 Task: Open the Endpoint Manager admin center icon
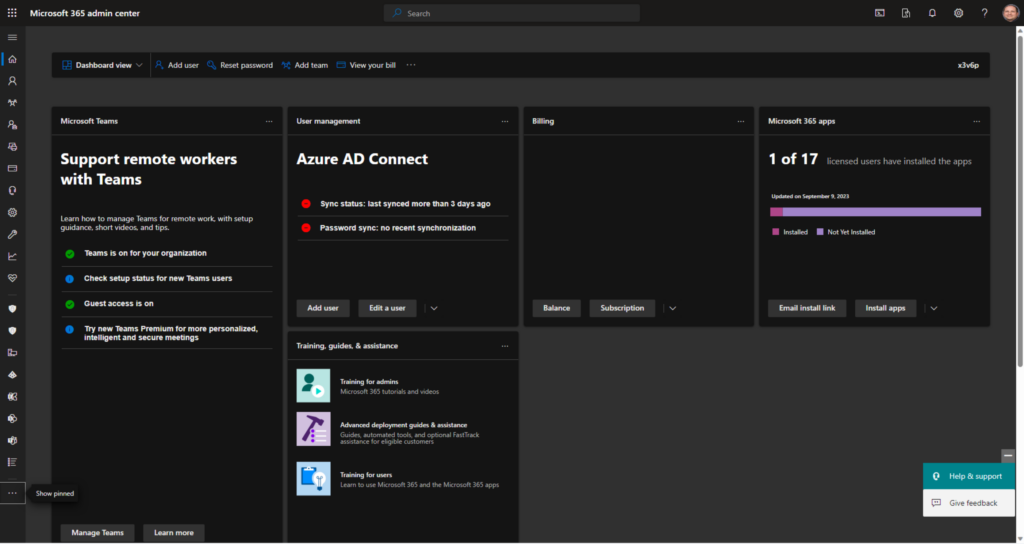[12, 353]
